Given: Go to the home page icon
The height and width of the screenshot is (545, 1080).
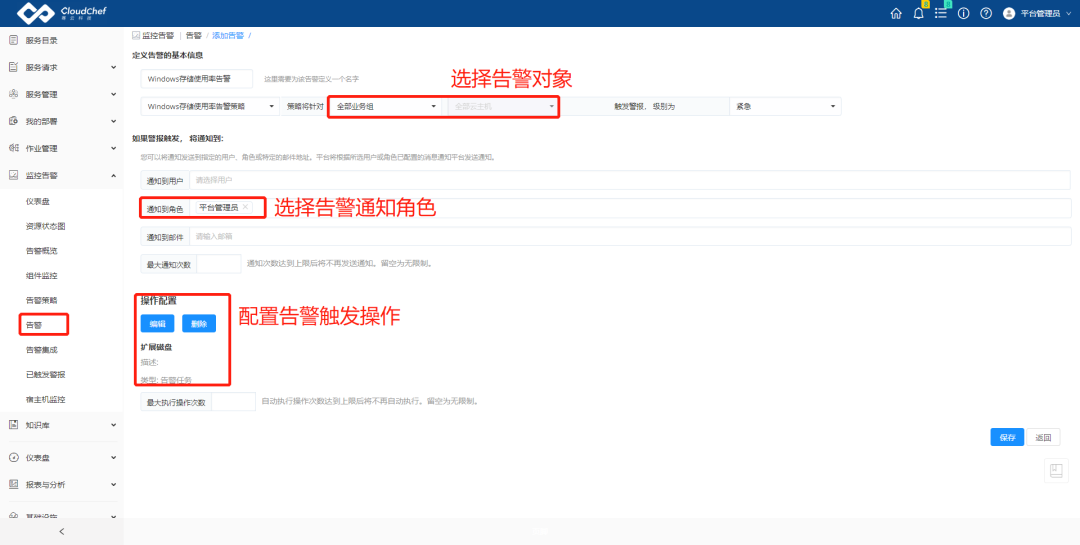Looking at the screenshot, I should coord(895,14).
